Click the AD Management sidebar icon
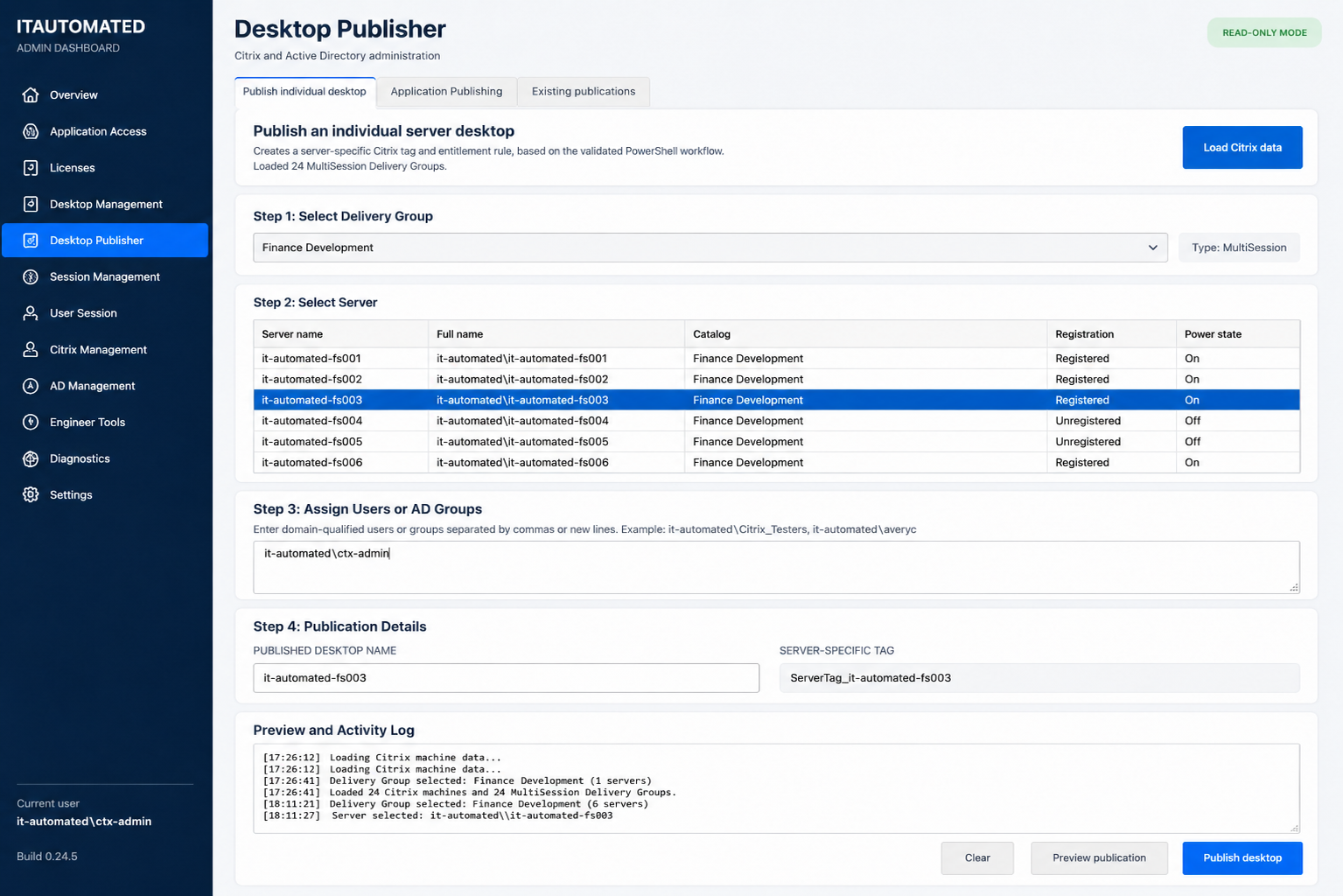The image size is (1343, 896). tap(31, 386)
